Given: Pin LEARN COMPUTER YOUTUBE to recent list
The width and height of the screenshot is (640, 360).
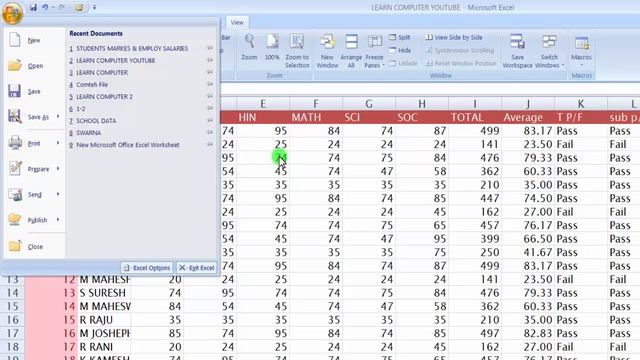Looking at the screenshot, I should [x=210, y=60].
